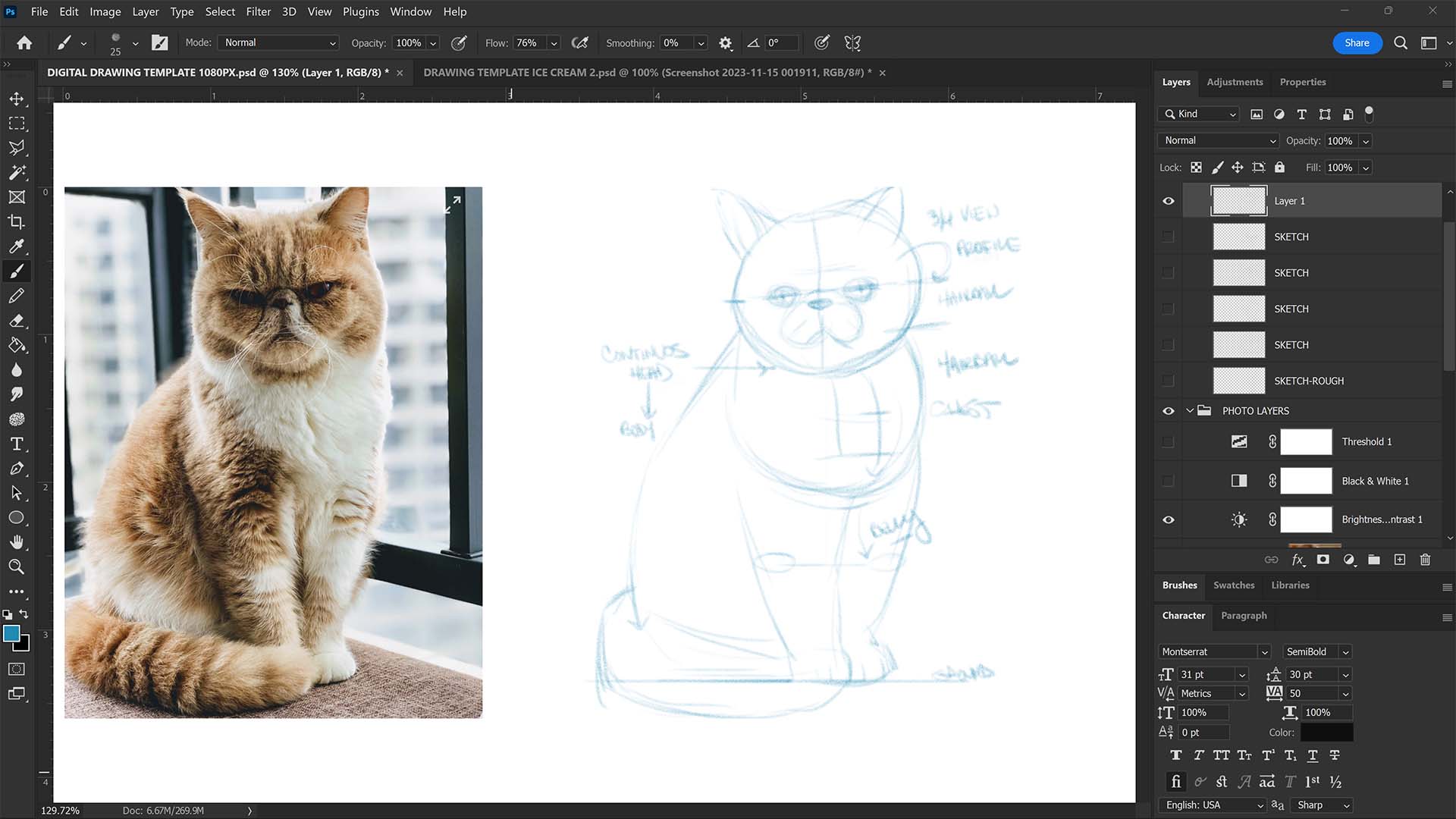Show the Threshold 1 adjustment layer
Screen dimensions: 1456x819
[x=1169, y=442]
